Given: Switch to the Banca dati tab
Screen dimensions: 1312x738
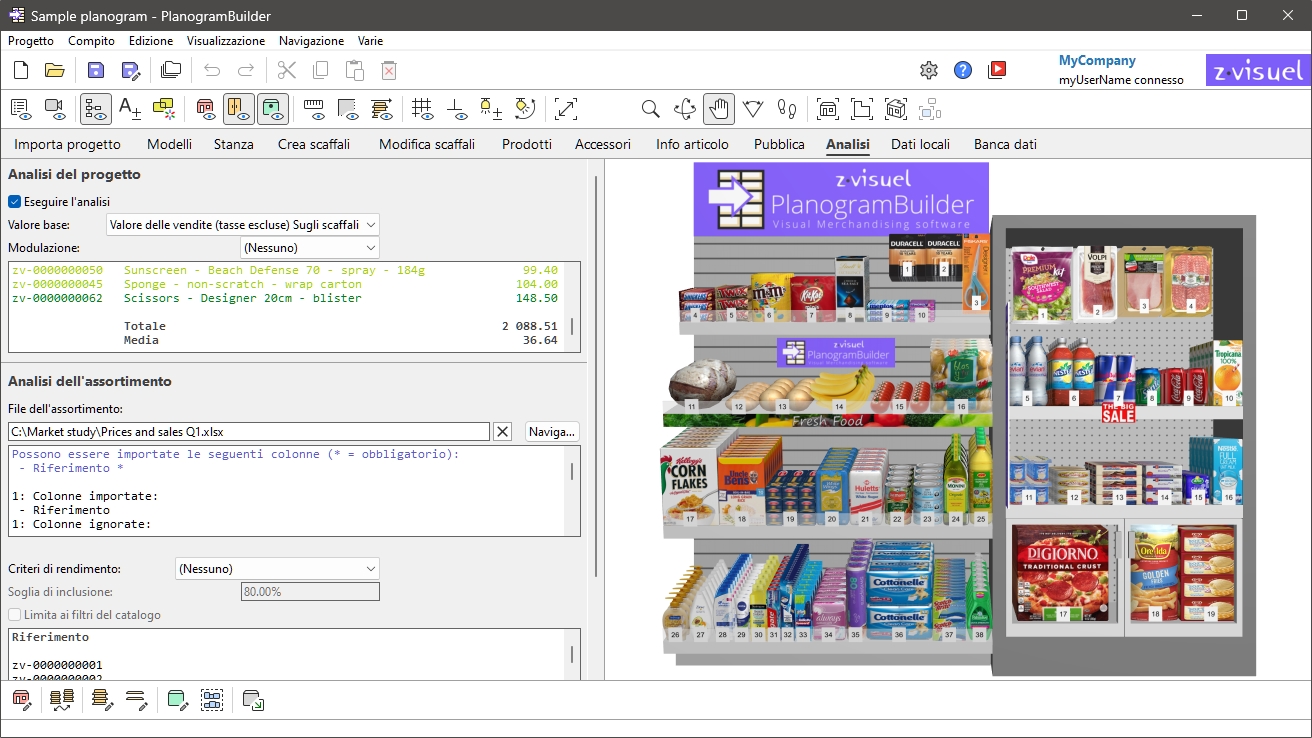Looking at the screenshot, I should click(x=1005, y=144).
